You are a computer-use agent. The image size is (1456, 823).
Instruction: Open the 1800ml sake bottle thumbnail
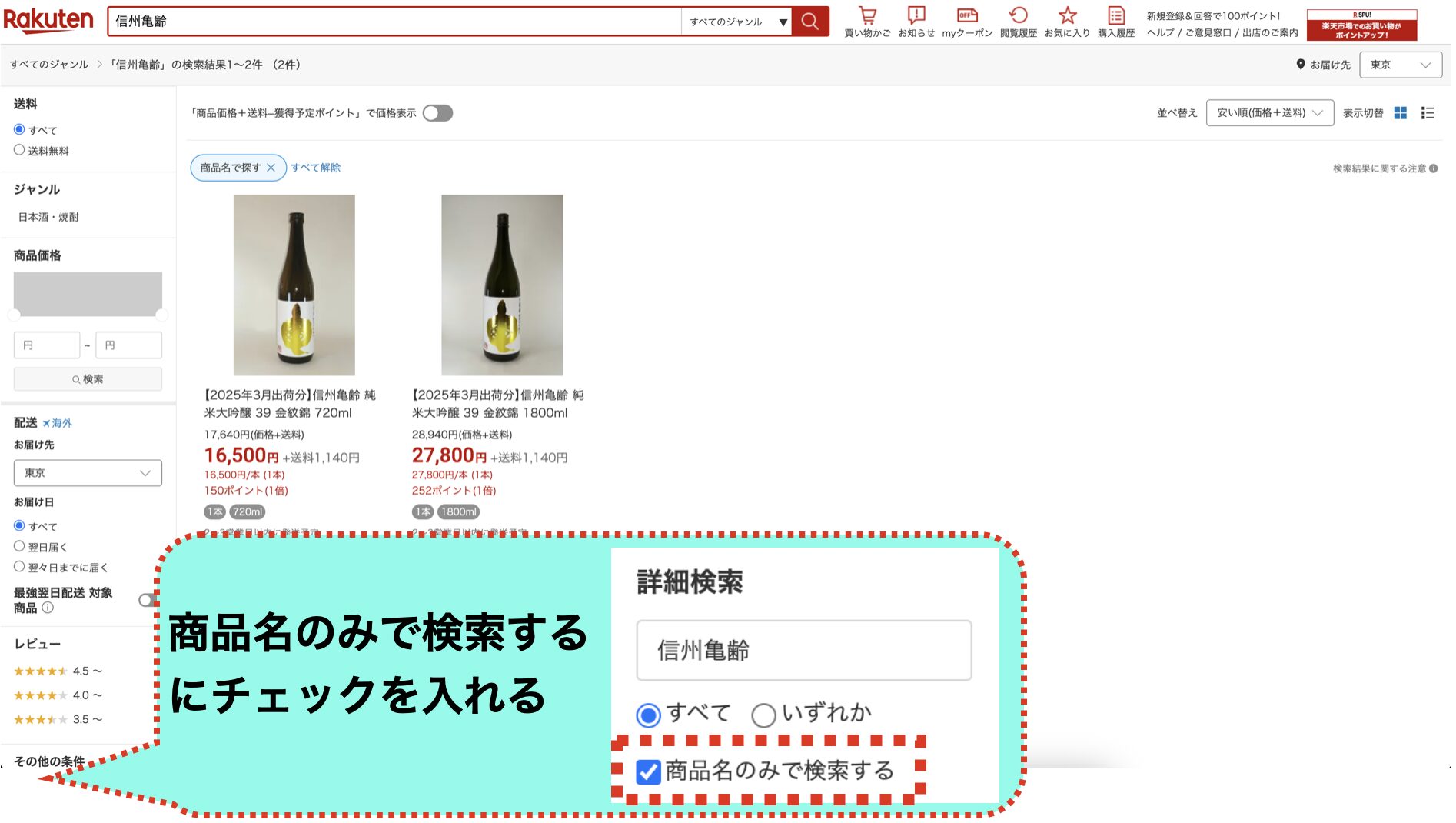[x=502, y=285]
